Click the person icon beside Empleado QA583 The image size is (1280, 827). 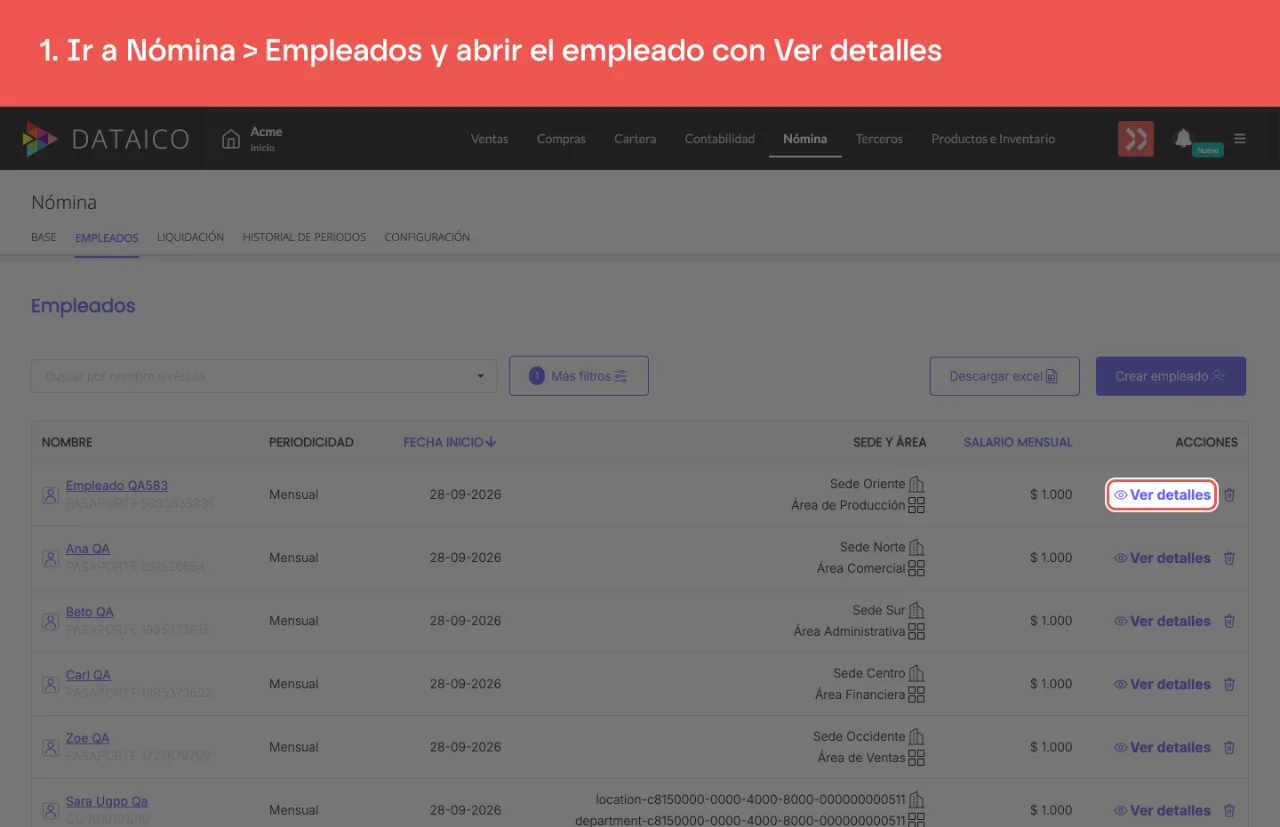tap(50, 495)
